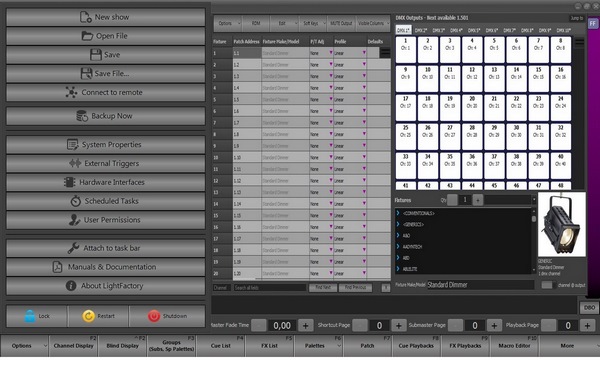Click the blue Lock padlock icon
The width and height of the screenshot is (600, 377).
(30, 316)
